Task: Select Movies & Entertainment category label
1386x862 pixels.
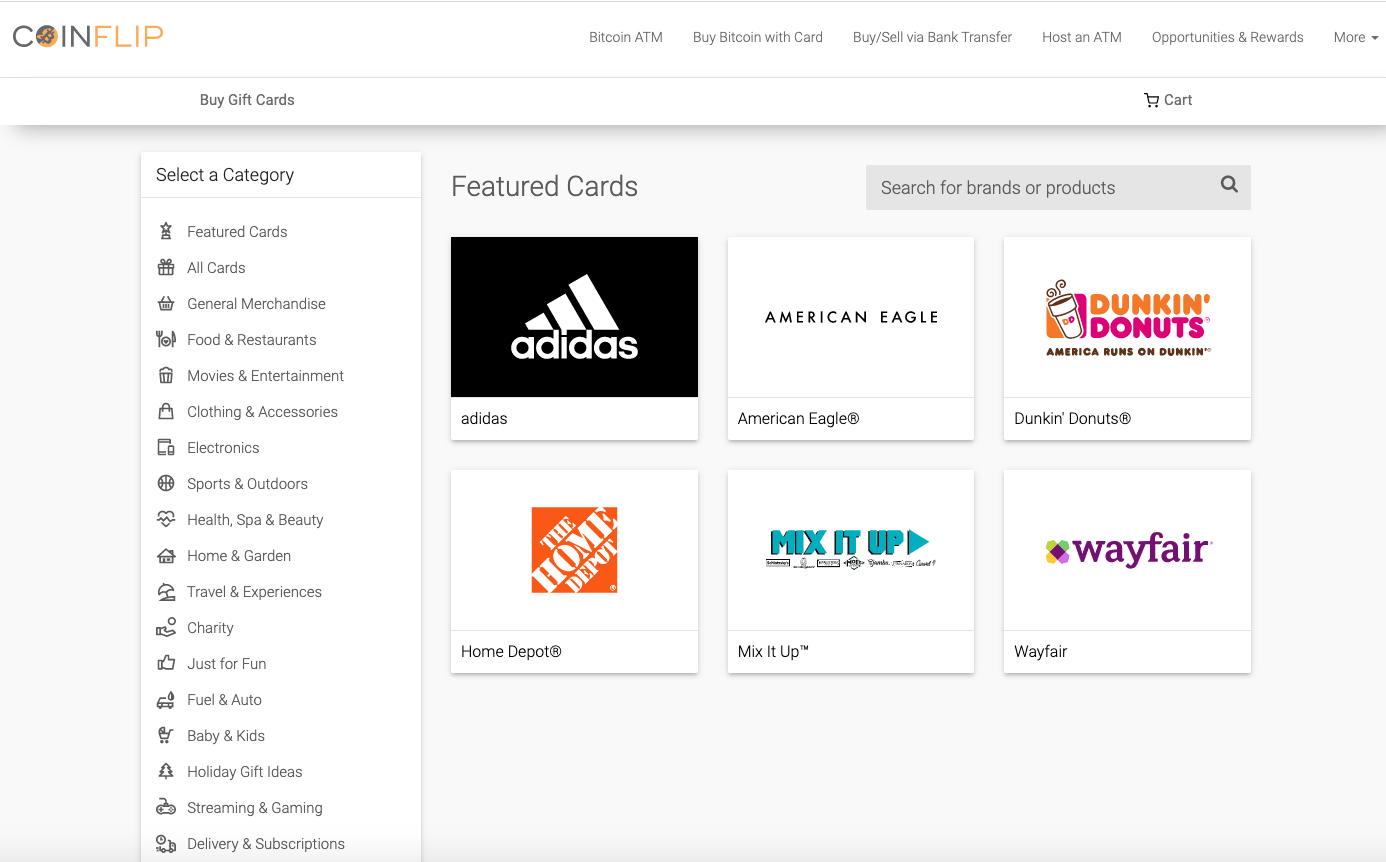Action: click(x=265, y=375)
